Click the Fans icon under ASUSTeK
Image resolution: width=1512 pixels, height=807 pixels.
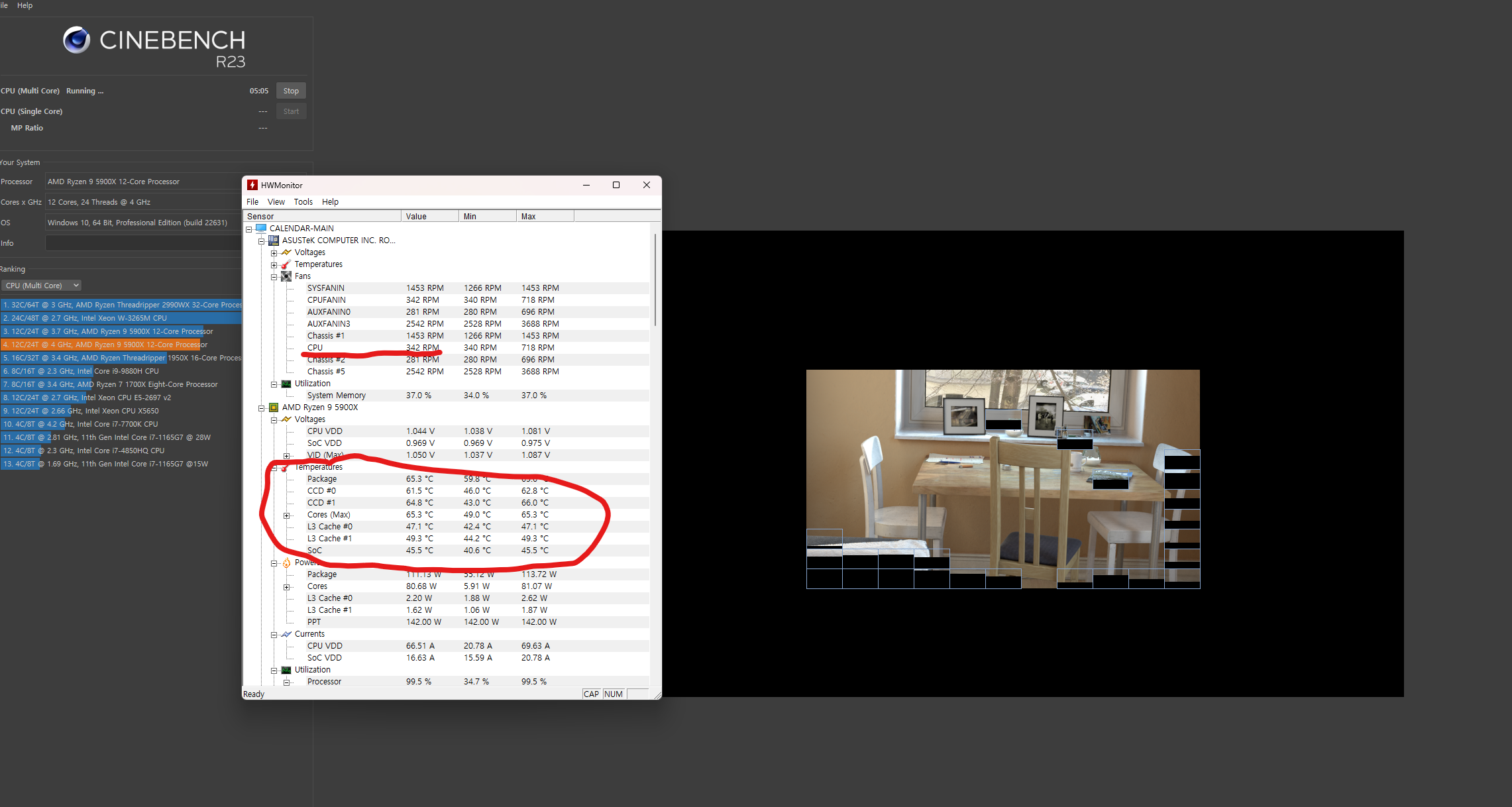[286, 276]
